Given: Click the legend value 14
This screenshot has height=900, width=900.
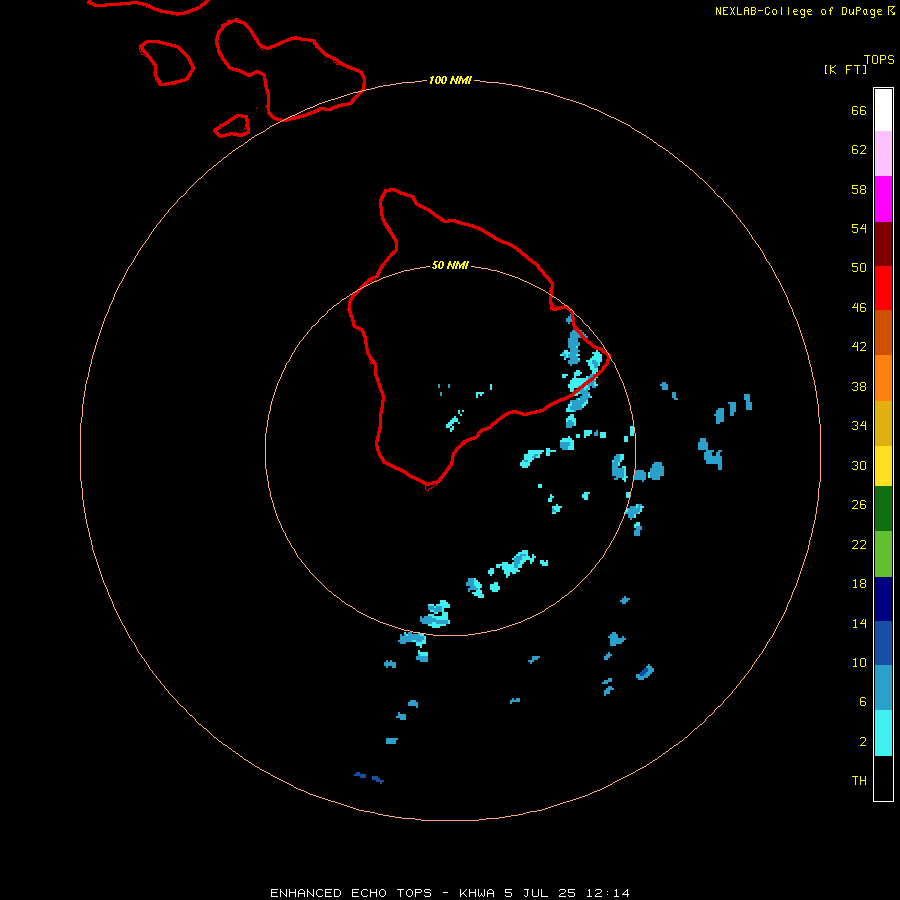Looking at the screenshot, I should (x=859, y=623).
